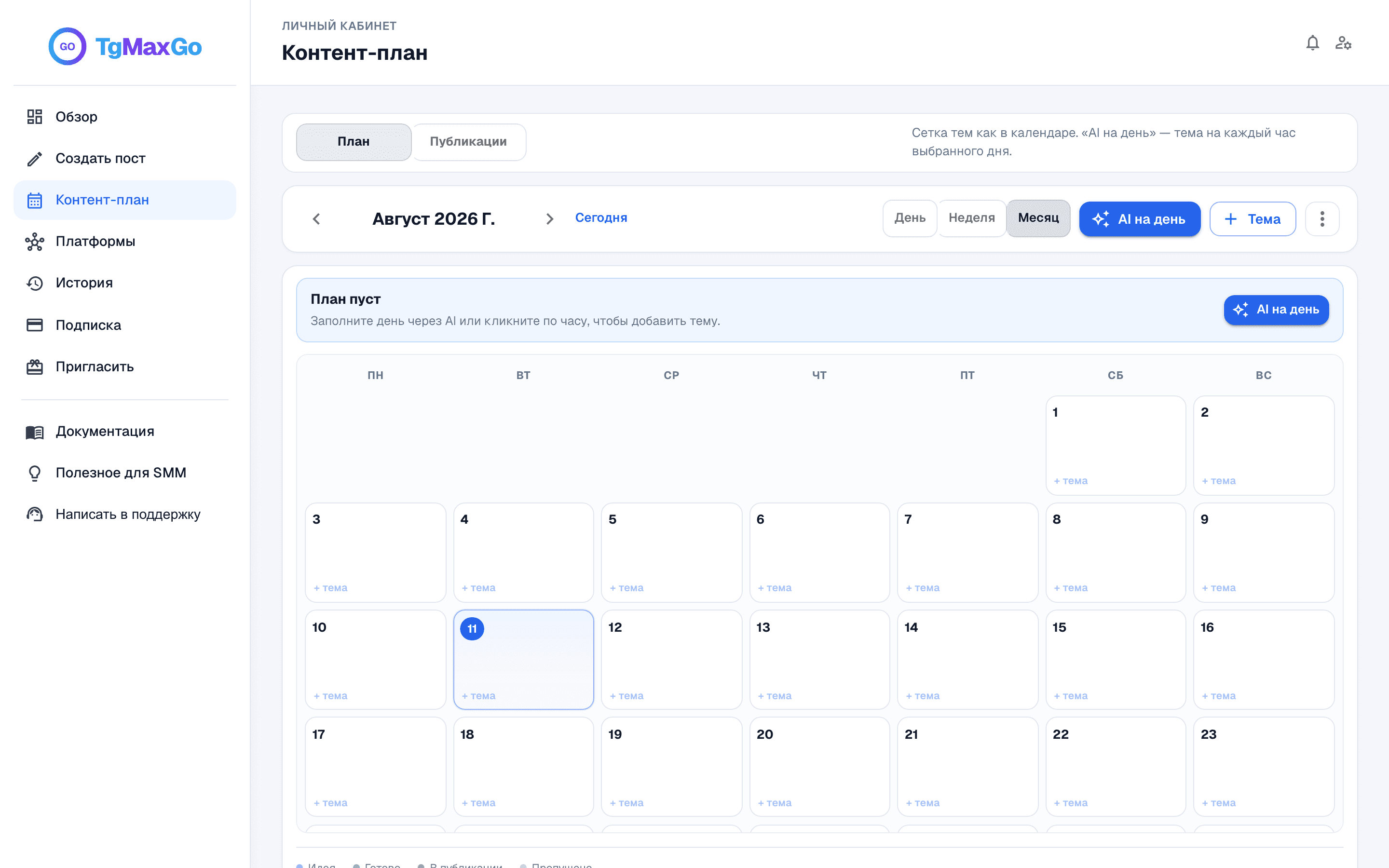Viewport: 1389px width, 868px height.
Task: Click the calendar icon for Контент-план
Action: [34, 200]
